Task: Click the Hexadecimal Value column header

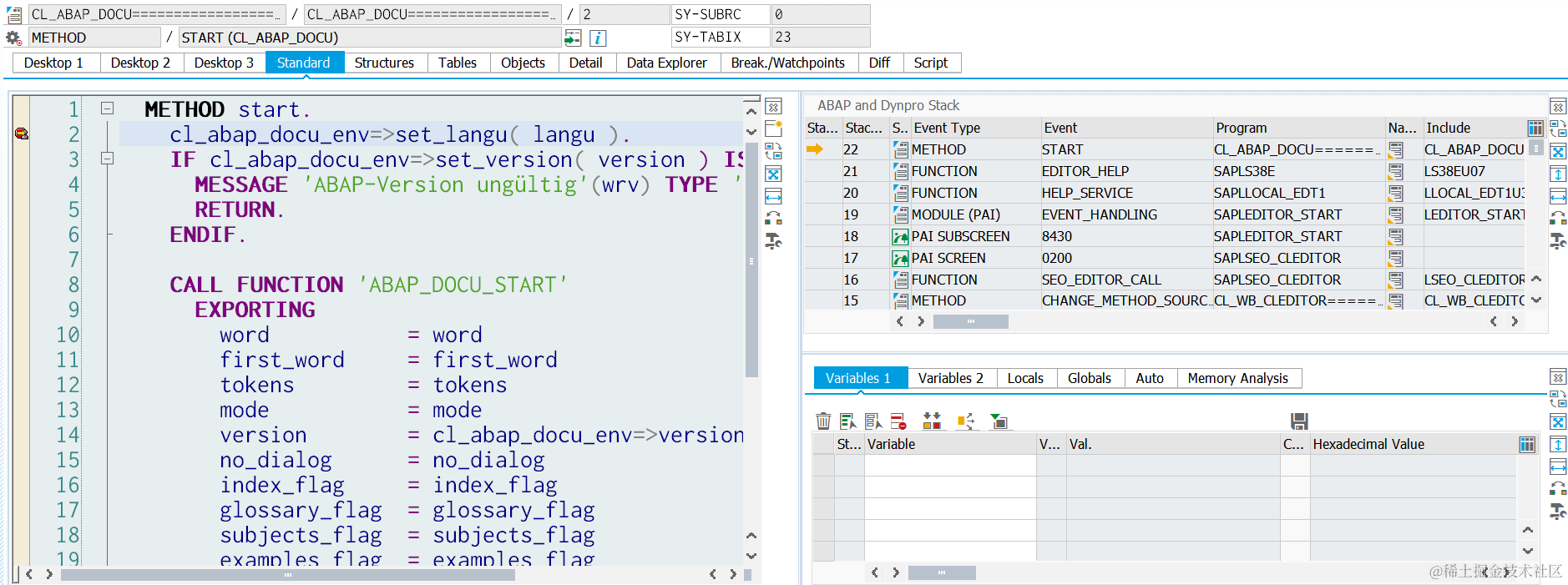Action: [1413, 444]
